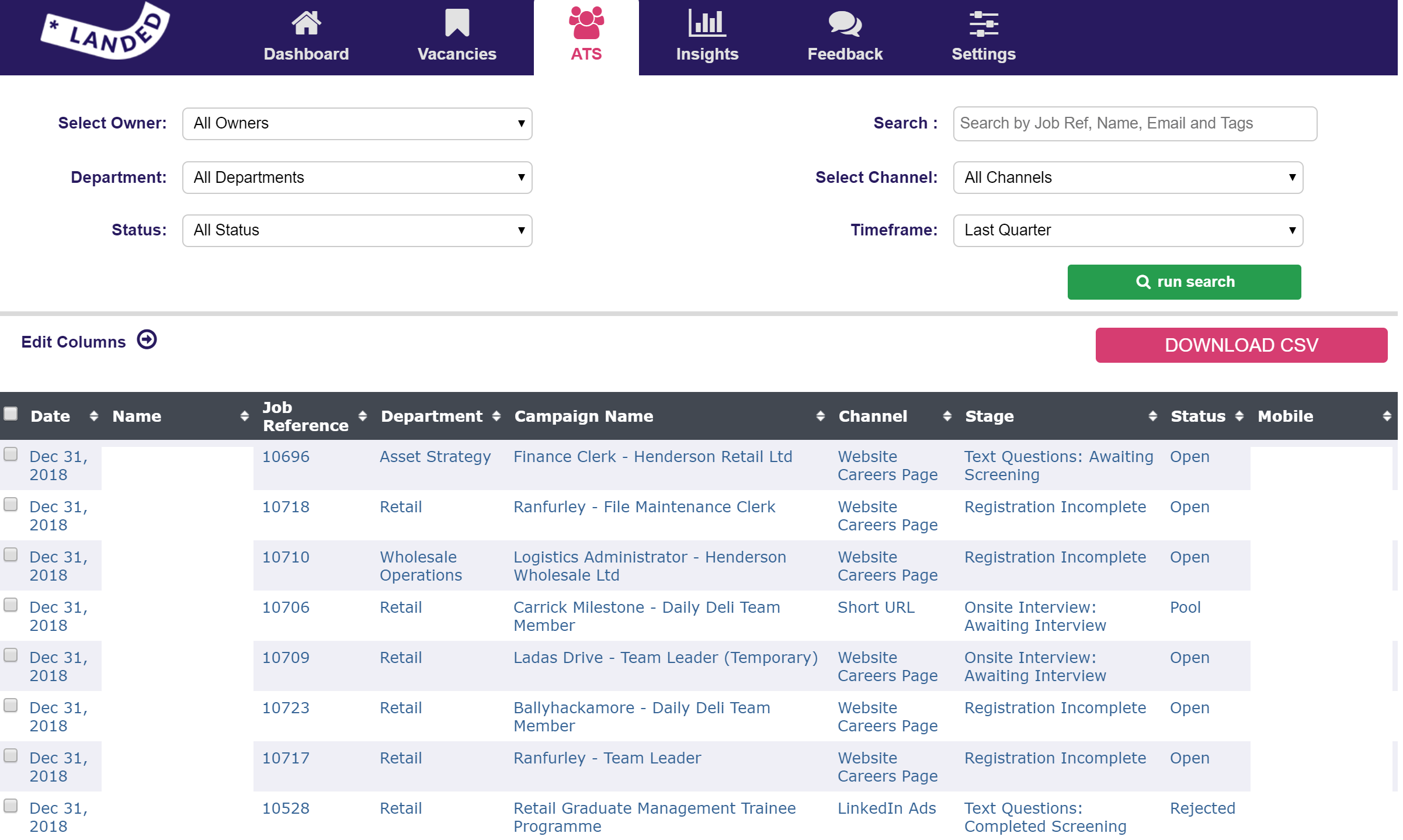
Task: Check the row for job 10709
Action: [11, 655]
